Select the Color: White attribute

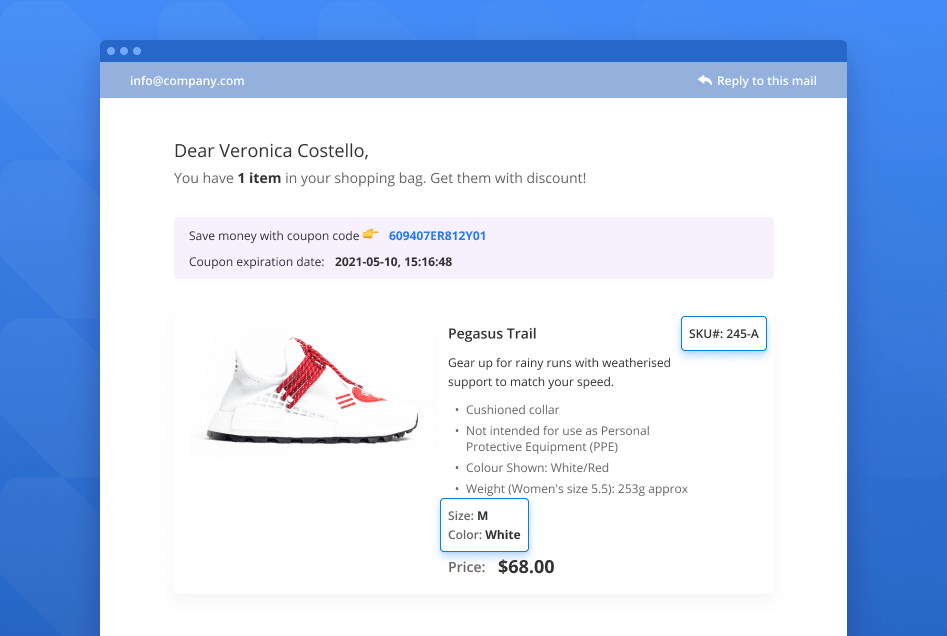pyautogui.click(x=484, y=535)
